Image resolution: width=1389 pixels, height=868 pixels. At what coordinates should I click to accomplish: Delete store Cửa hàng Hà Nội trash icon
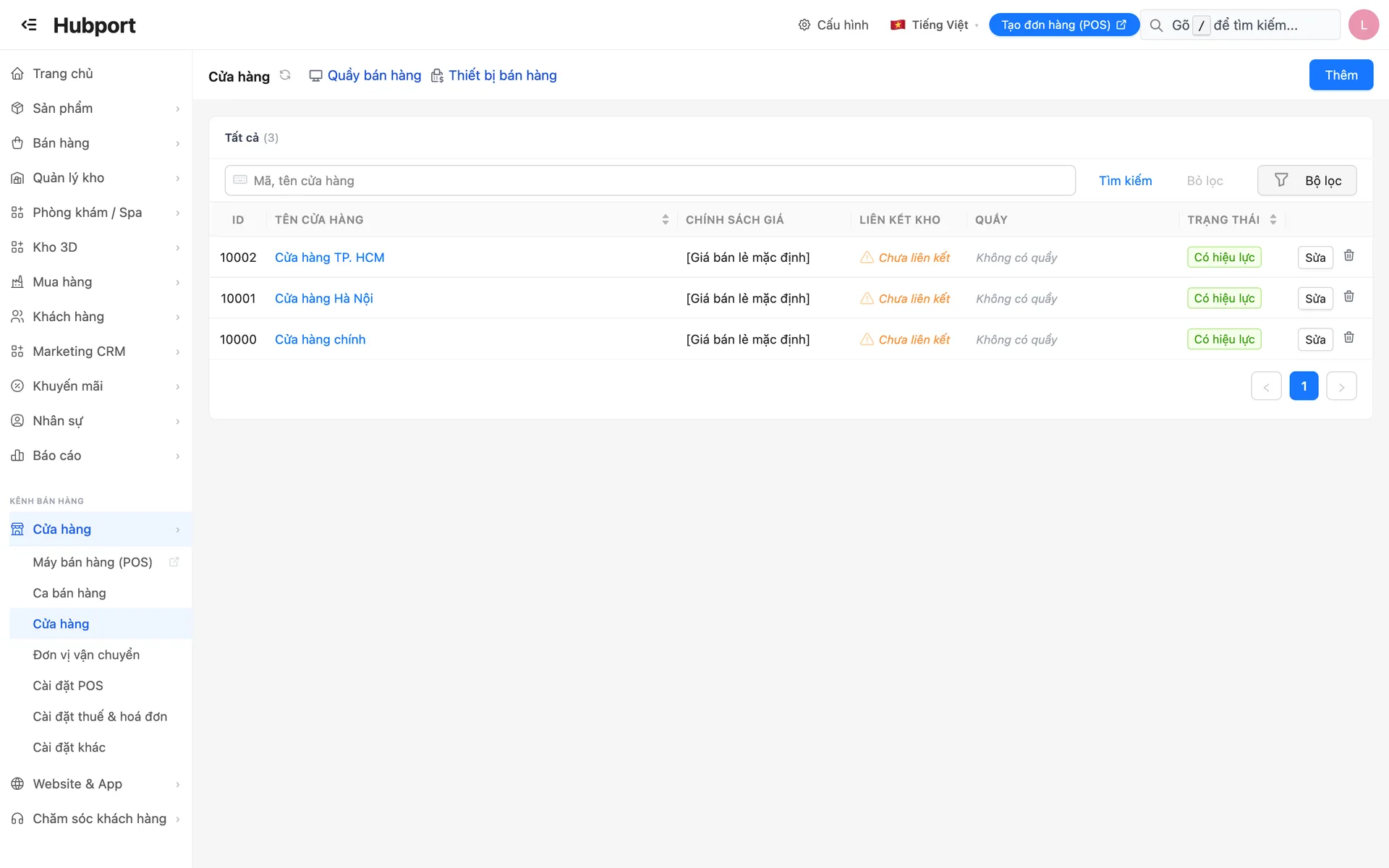(1348, 297)
